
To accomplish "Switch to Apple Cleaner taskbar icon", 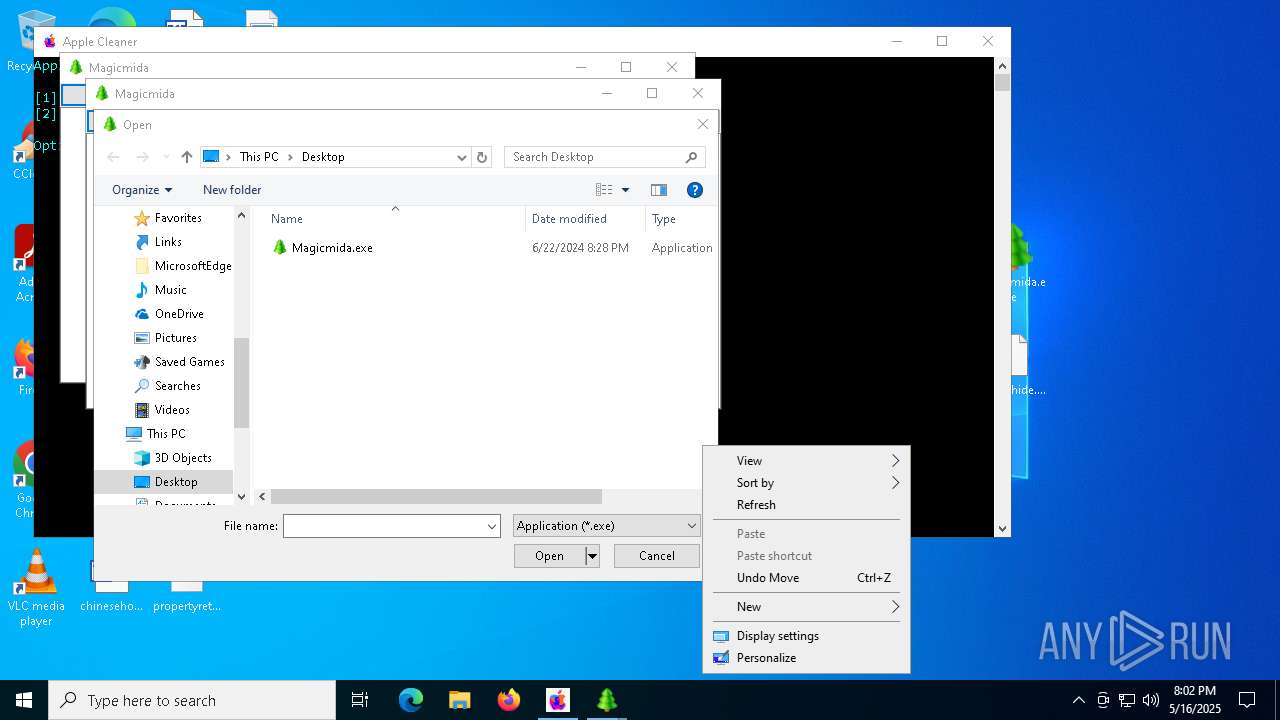I will coord(558,700).
